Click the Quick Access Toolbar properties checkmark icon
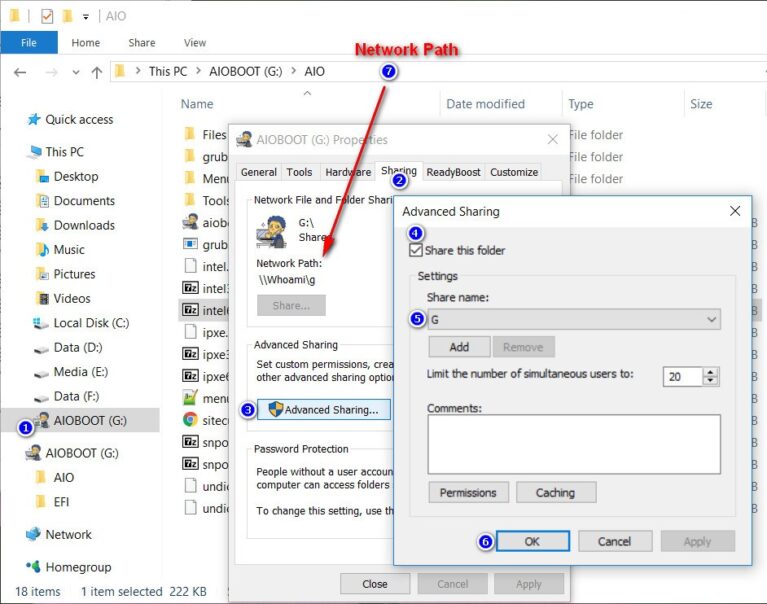The width and height of the screenshot is (767, 604). (x=47, y=16)
